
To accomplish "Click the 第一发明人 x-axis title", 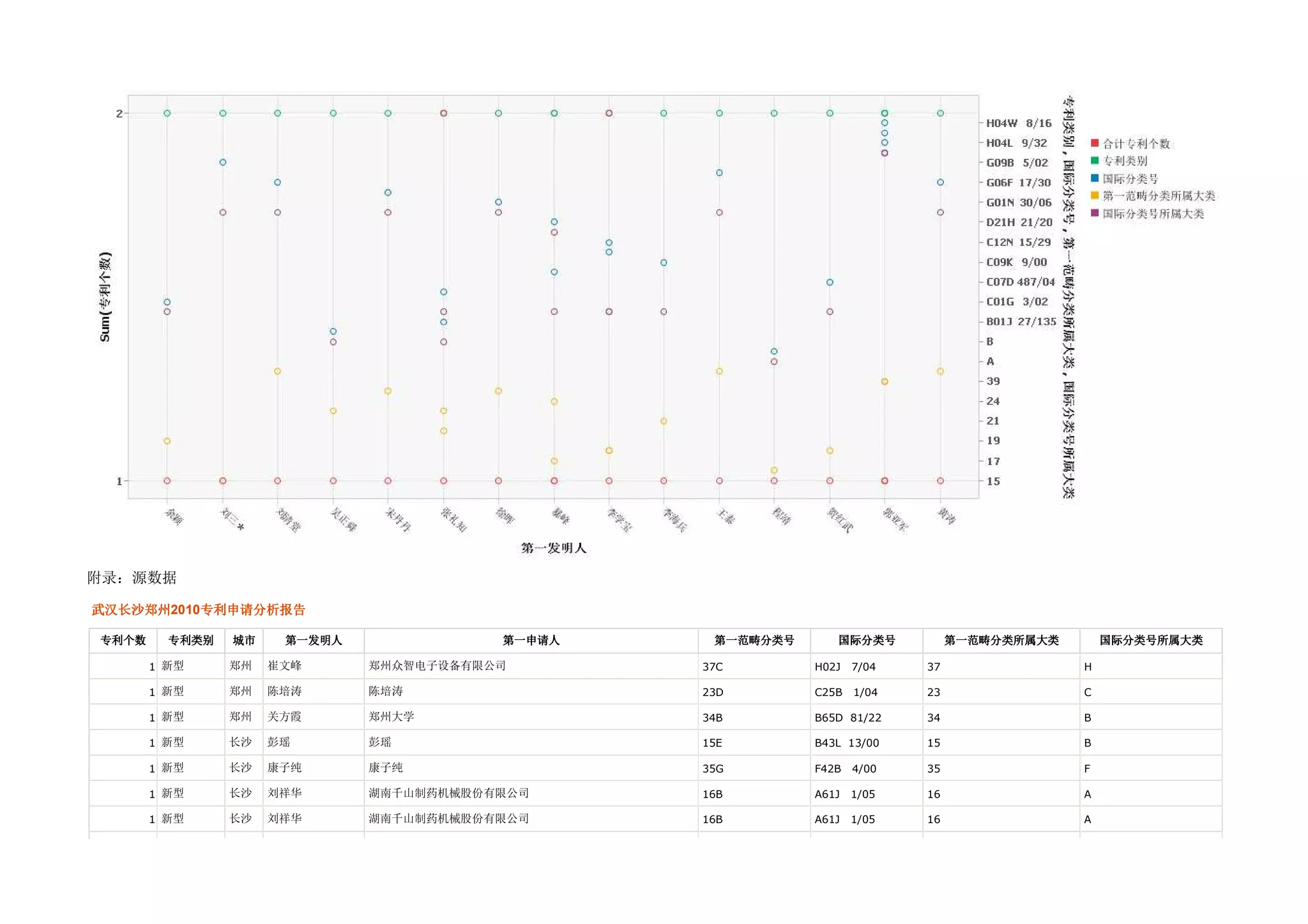I will [553, 548].
